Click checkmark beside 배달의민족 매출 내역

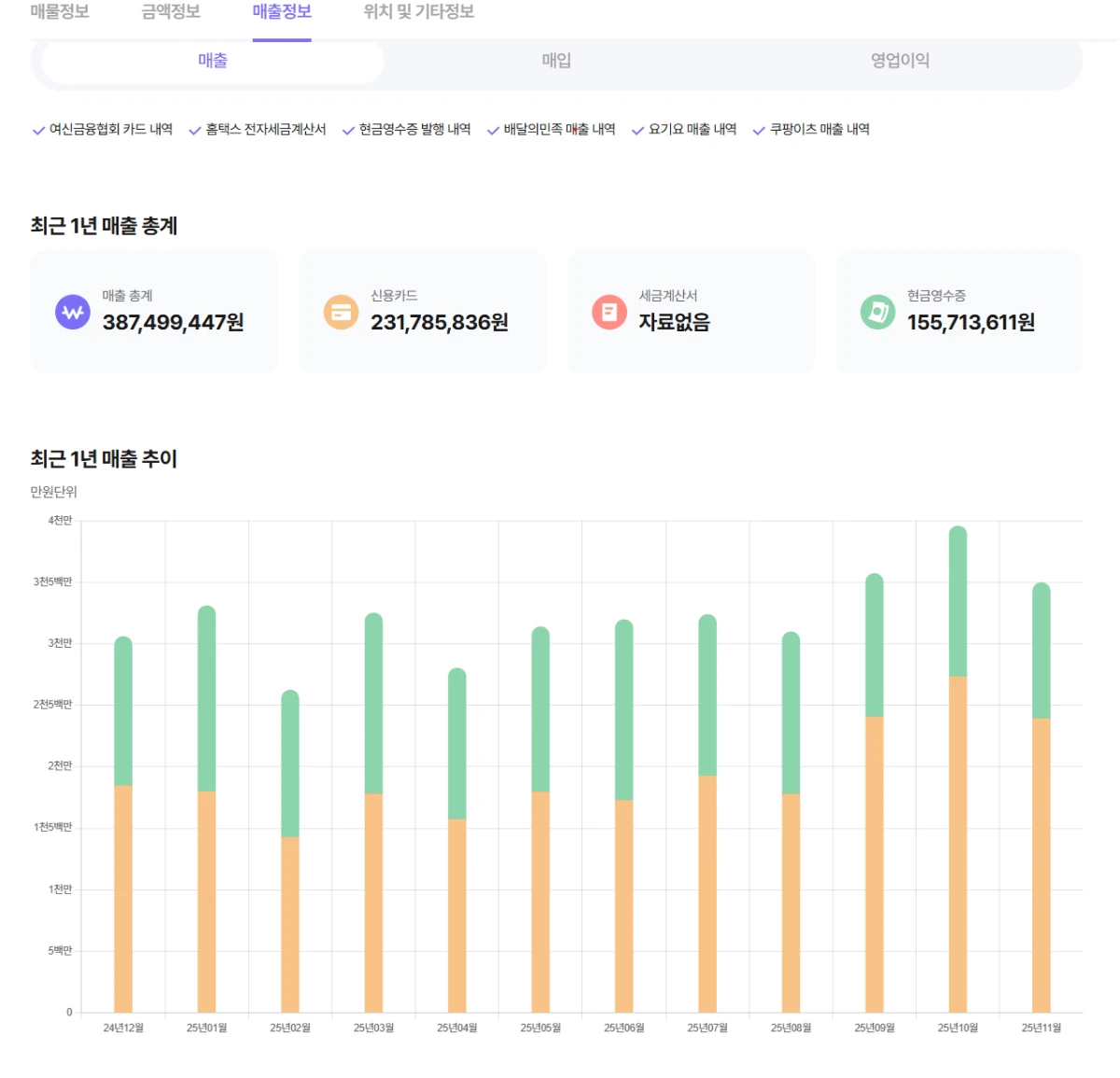[x=493, y=131]
